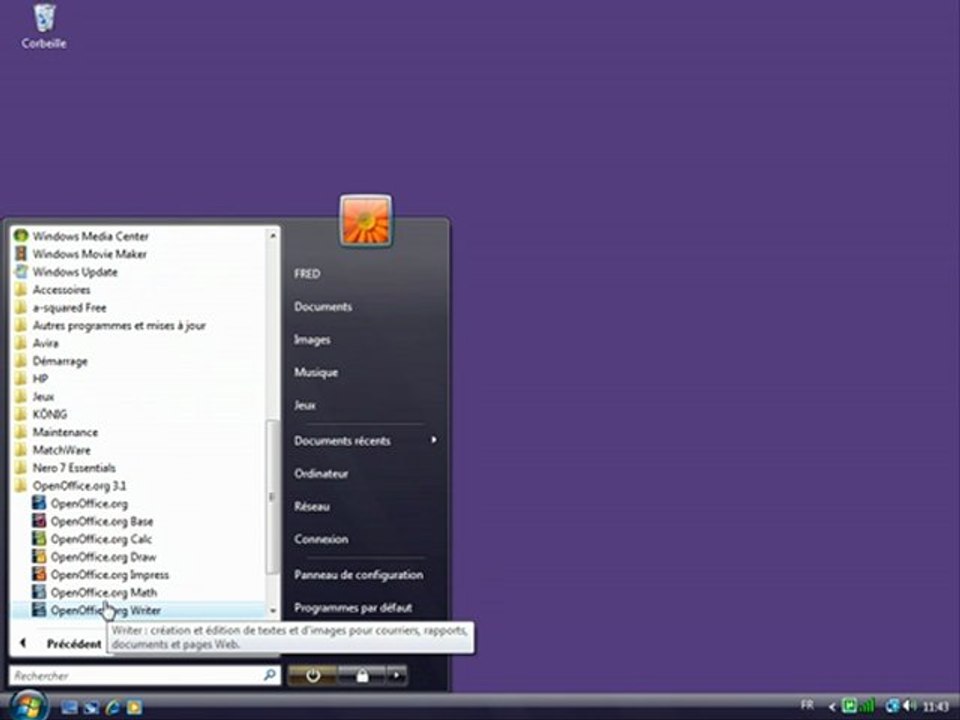The width and height of the screenshot is (960, 720).
Task: Click the FR language indicator
Action: (808, 705)
